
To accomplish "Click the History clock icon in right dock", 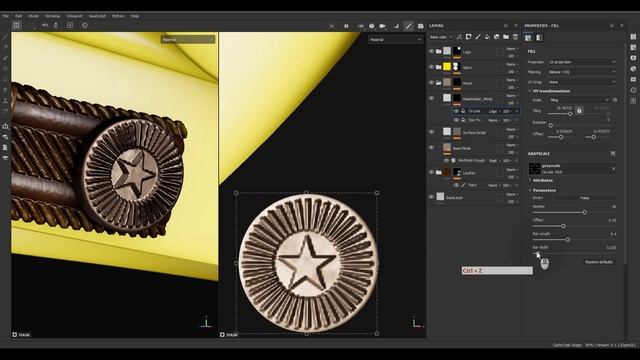I will tap(633, 90).
